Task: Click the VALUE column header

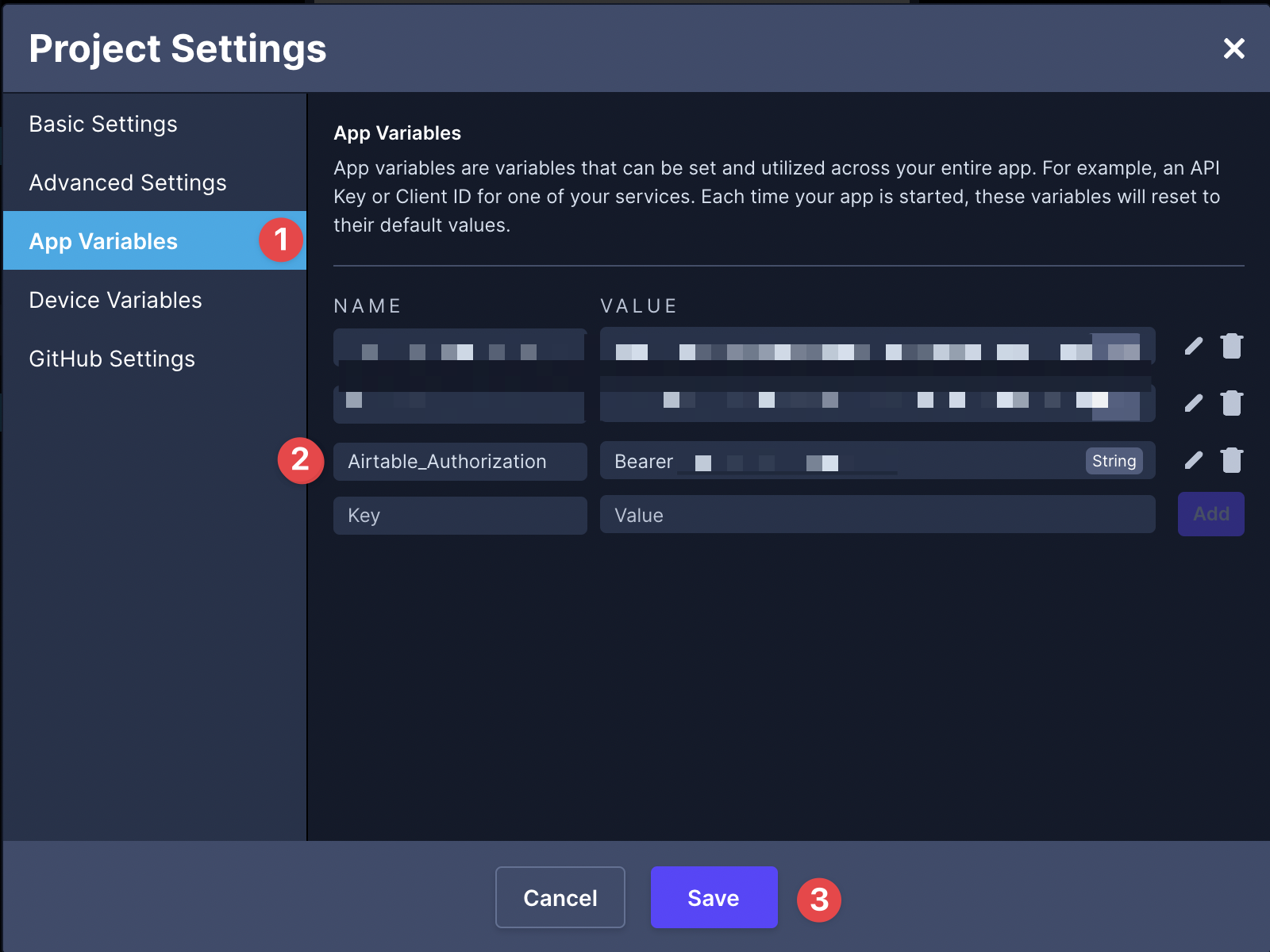Action: click(639, 306)
